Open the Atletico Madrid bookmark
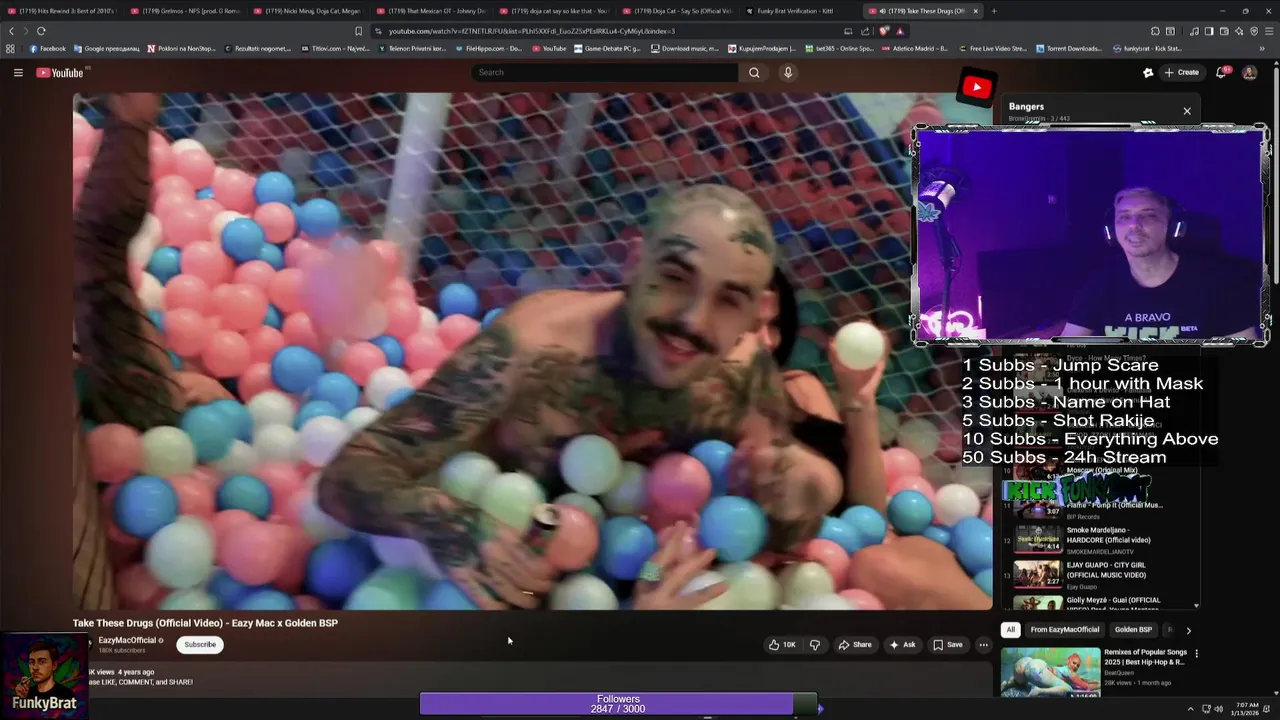Screen dimensions: 1280x720 tap(915, 48)
